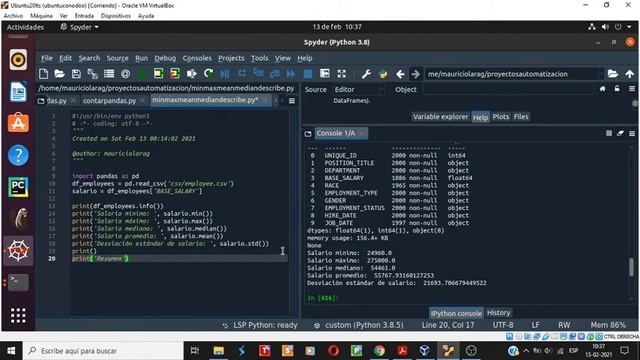640x360 pixels.
Task: Open the File menu
Action: click(47, 58)
